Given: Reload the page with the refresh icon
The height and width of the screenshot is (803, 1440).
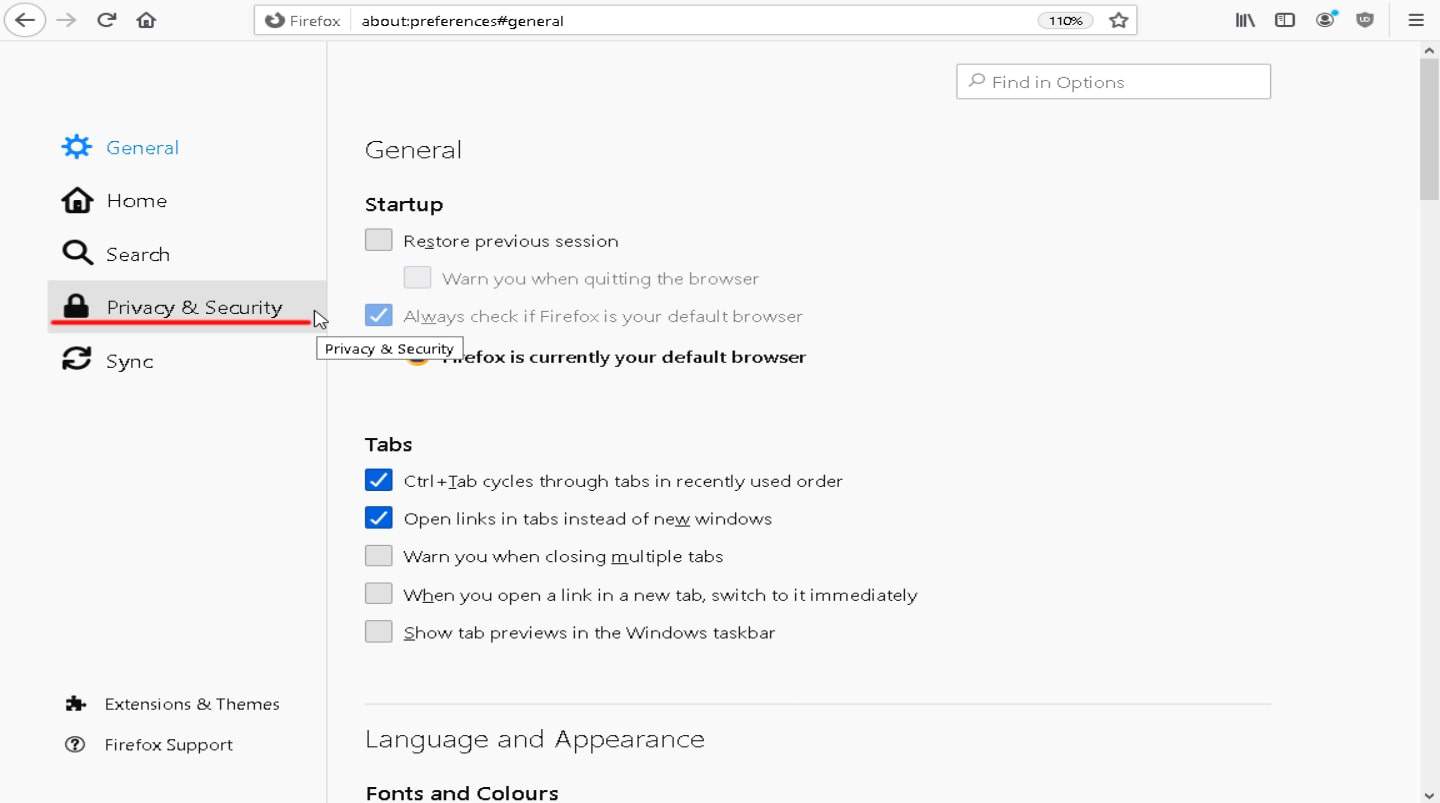Looking at the screenshot, I should click(107, 20).
